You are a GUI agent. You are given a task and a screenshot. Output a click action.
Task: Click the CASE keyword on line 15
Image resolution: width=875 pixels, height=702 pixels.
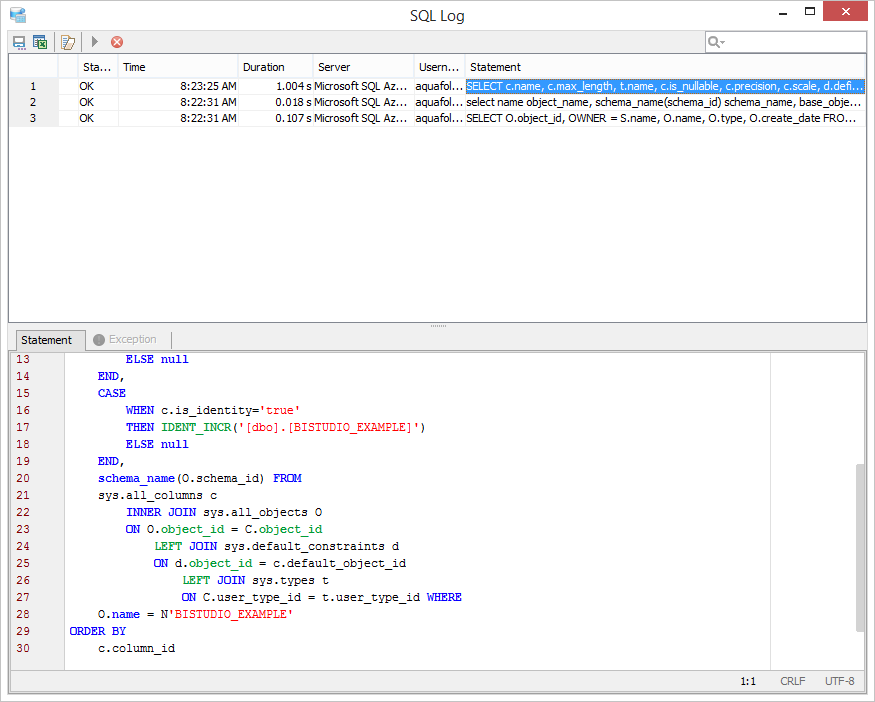[112, 393]
